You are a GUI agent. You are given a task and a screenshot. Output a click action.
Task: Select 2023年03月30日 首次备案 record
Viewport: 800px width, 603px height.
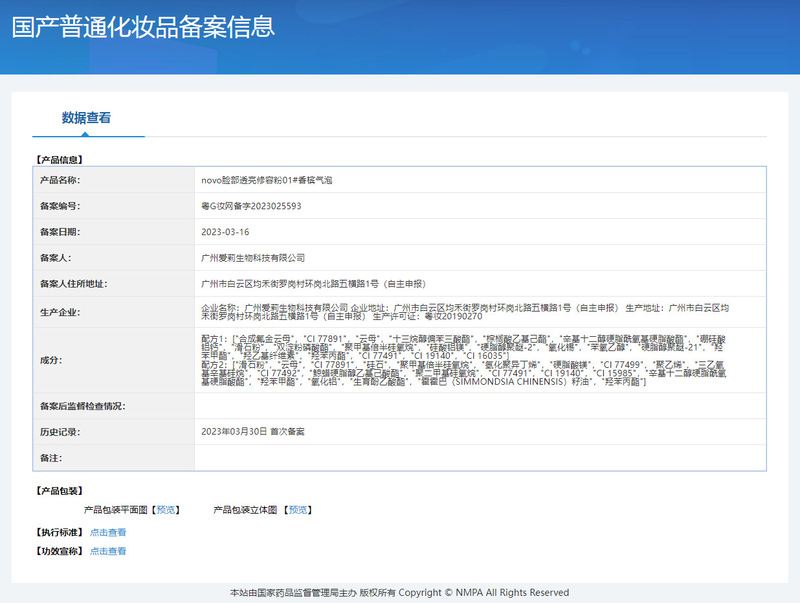coord(253,432)
